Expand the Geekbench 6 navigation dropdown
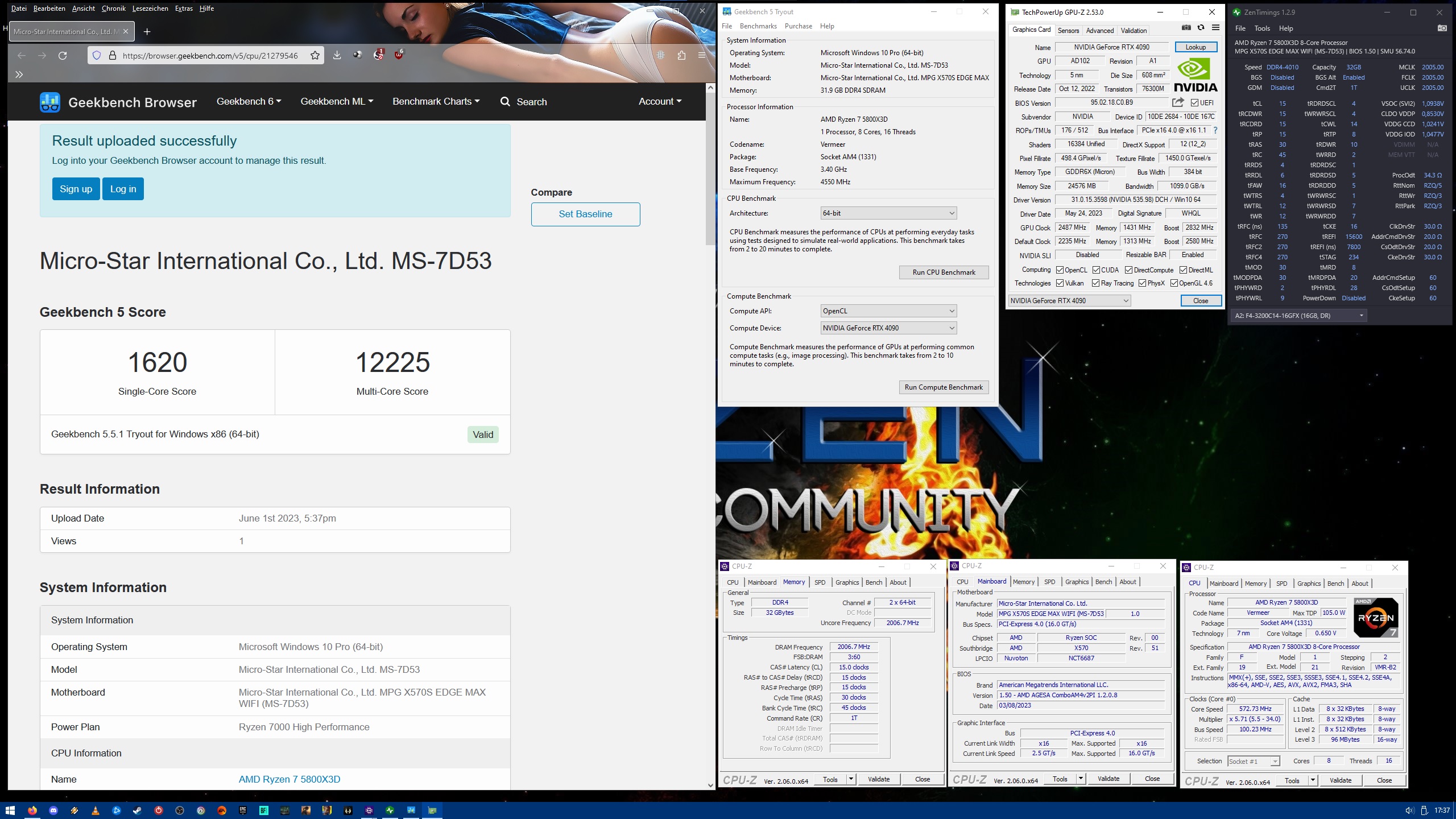The width and height of the screenshot is (1456, 819). pyautogui.click(x=249, y=101)
